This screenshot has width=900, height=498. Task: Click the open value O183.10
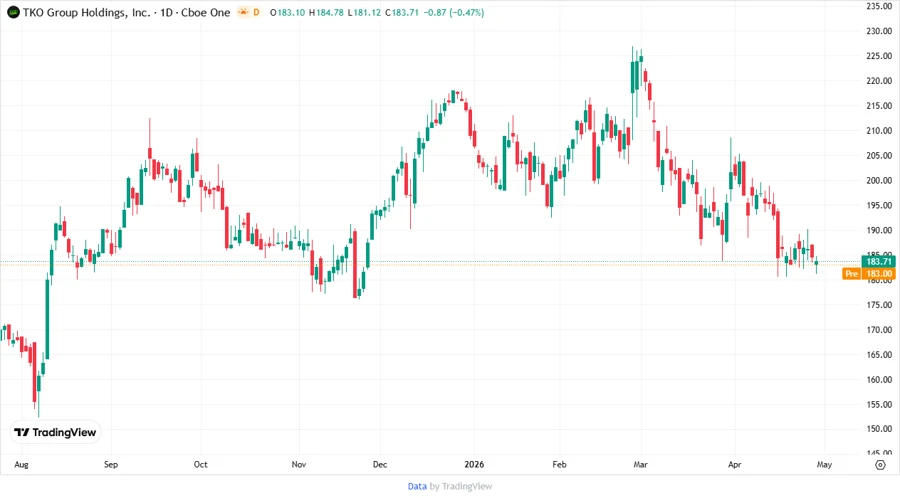[x=288, y=12]
